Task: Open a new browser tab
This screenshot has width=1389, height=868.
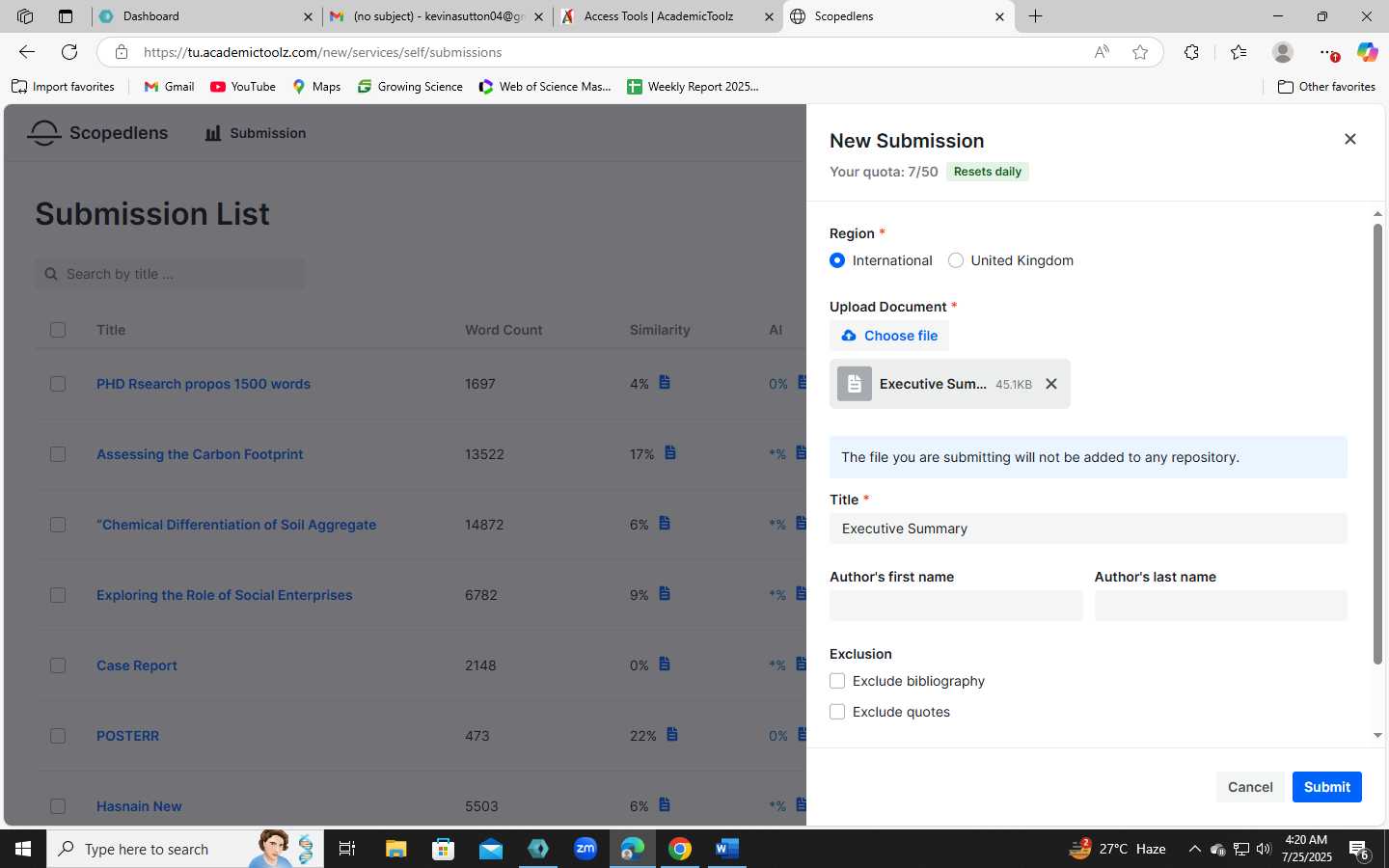Action: (x=1035, y=16)
